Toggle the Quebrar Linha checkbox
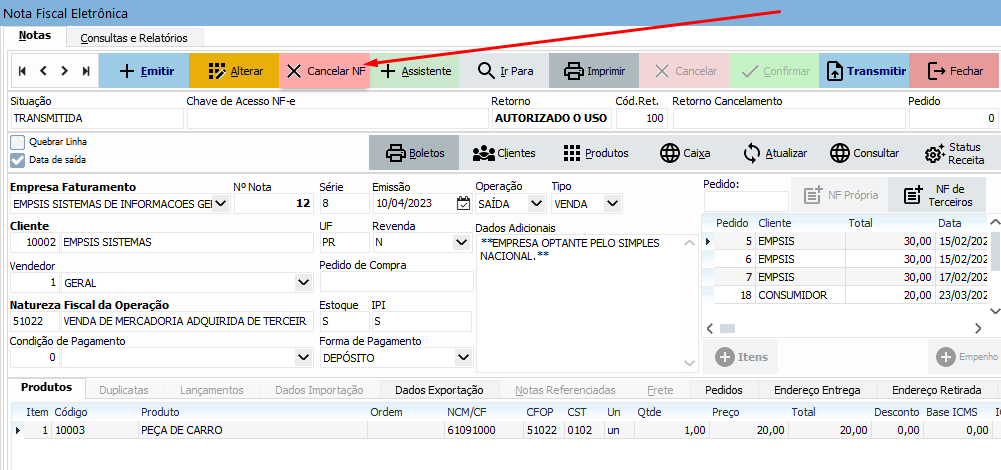The width and height of the screenshot is (1001, 470). click(18, 142)
